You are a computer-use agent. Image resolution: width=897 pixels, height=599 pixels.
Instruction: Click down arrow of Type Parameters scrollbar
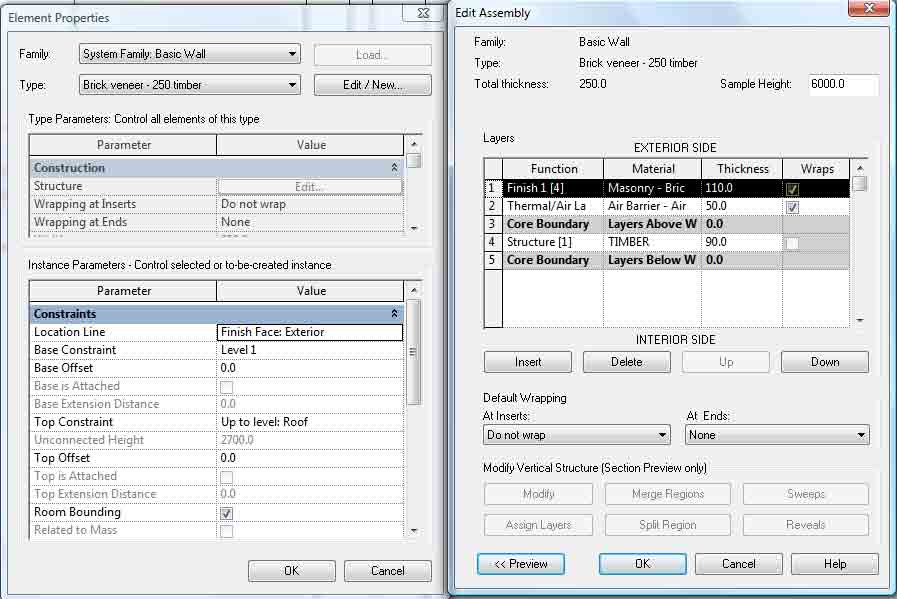point(414,228)
